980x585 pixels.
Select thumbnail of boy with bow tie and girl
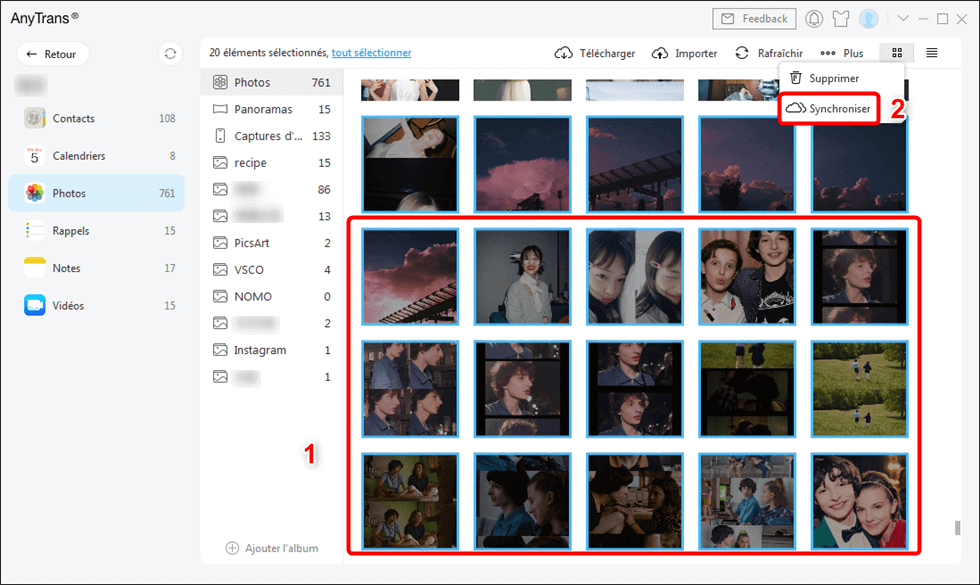point(859,502)
